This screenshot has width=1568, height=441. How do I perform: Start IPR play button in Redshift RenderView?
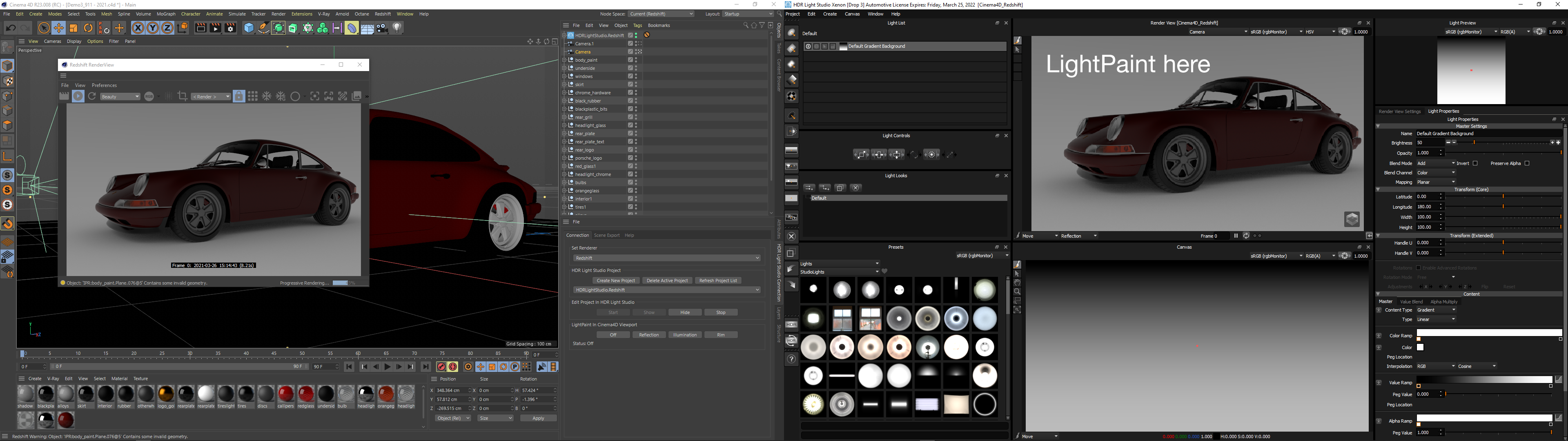[x=78, y=96]
